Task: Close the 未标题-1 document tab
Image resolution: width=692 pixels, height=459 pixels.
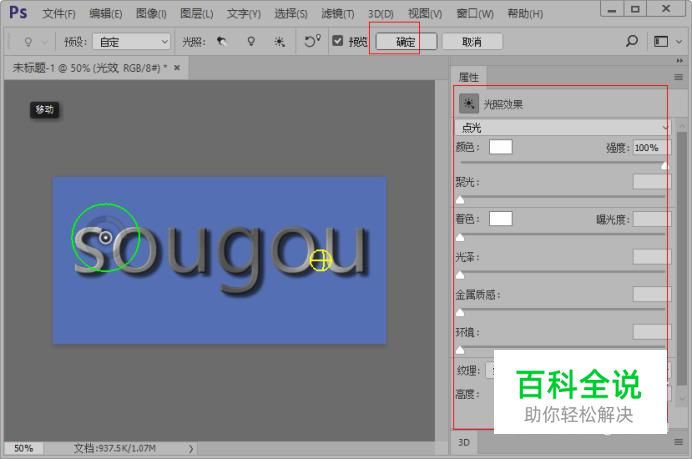Action: pyautogui.click(x=177, y=68)
